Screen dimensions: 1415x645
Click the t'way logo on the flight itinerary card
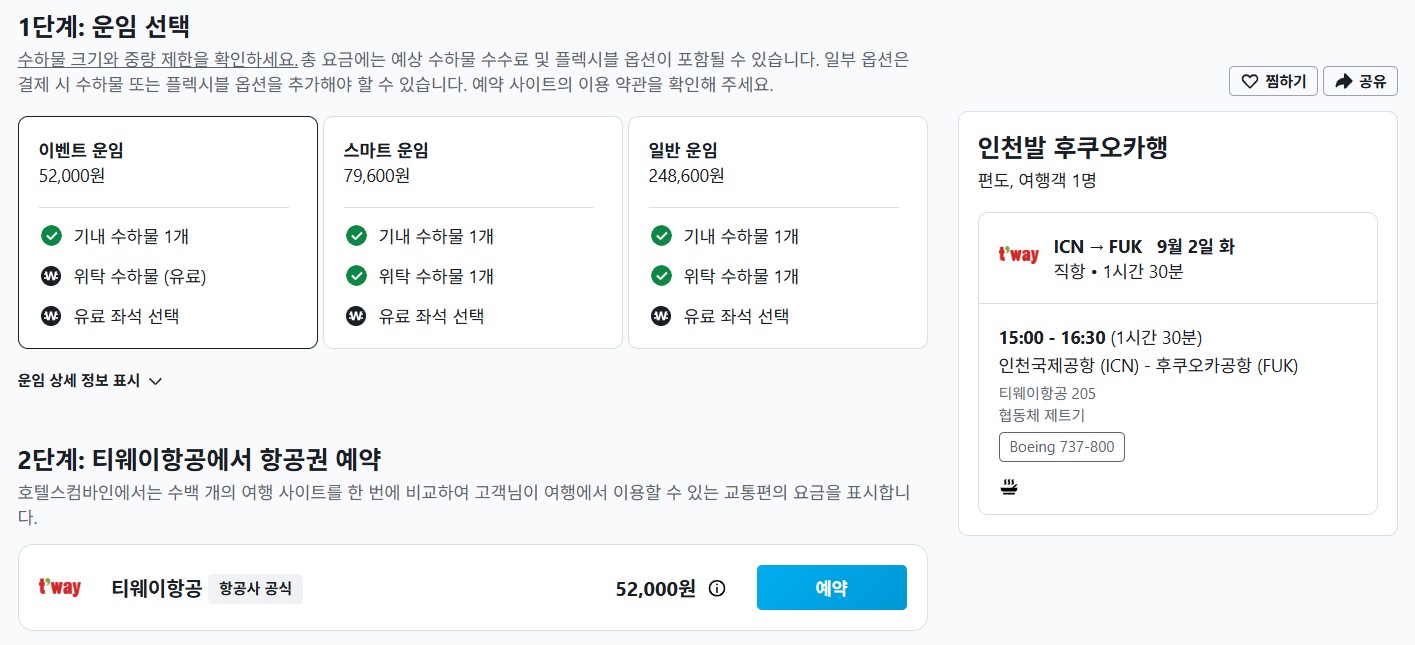pyautogui.click(x=1019, y=255)
